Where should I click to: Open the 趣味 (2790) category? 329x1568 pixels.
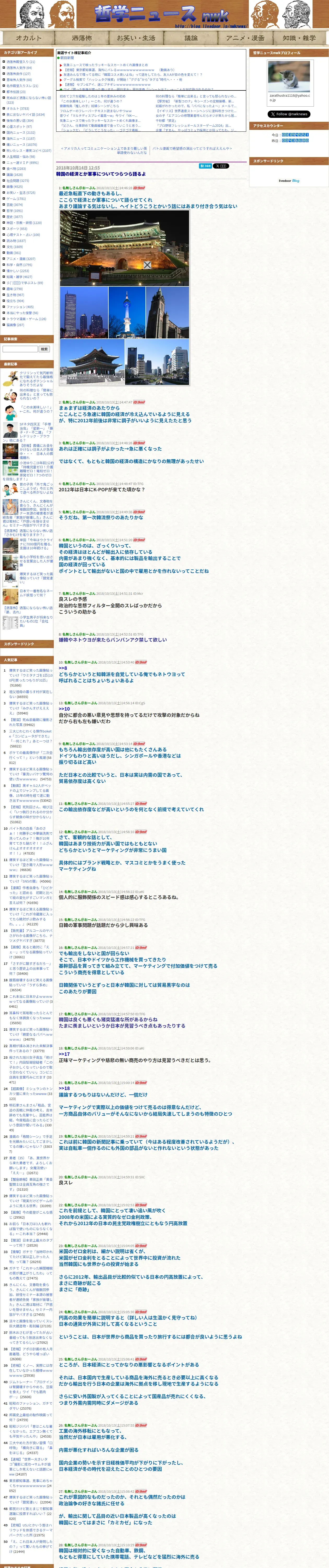pyautogui.click(x=15, y=289)
